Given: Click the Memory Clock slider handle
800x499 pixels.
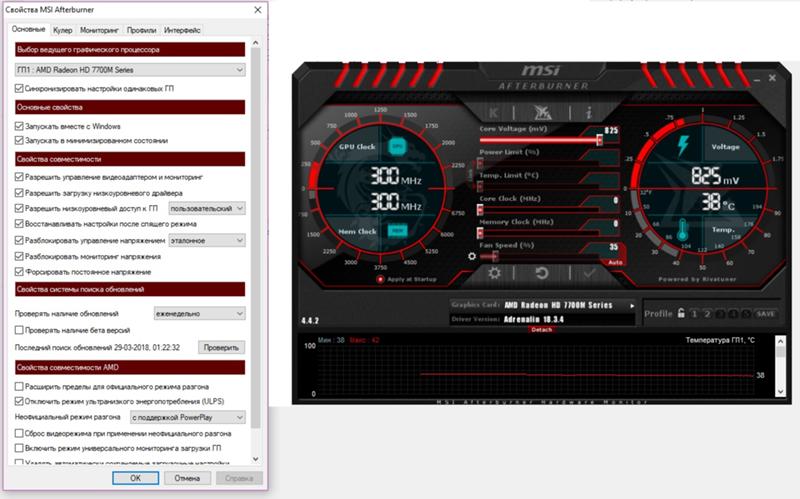Looking at the screenshot, I should click(x=480, y=233).
